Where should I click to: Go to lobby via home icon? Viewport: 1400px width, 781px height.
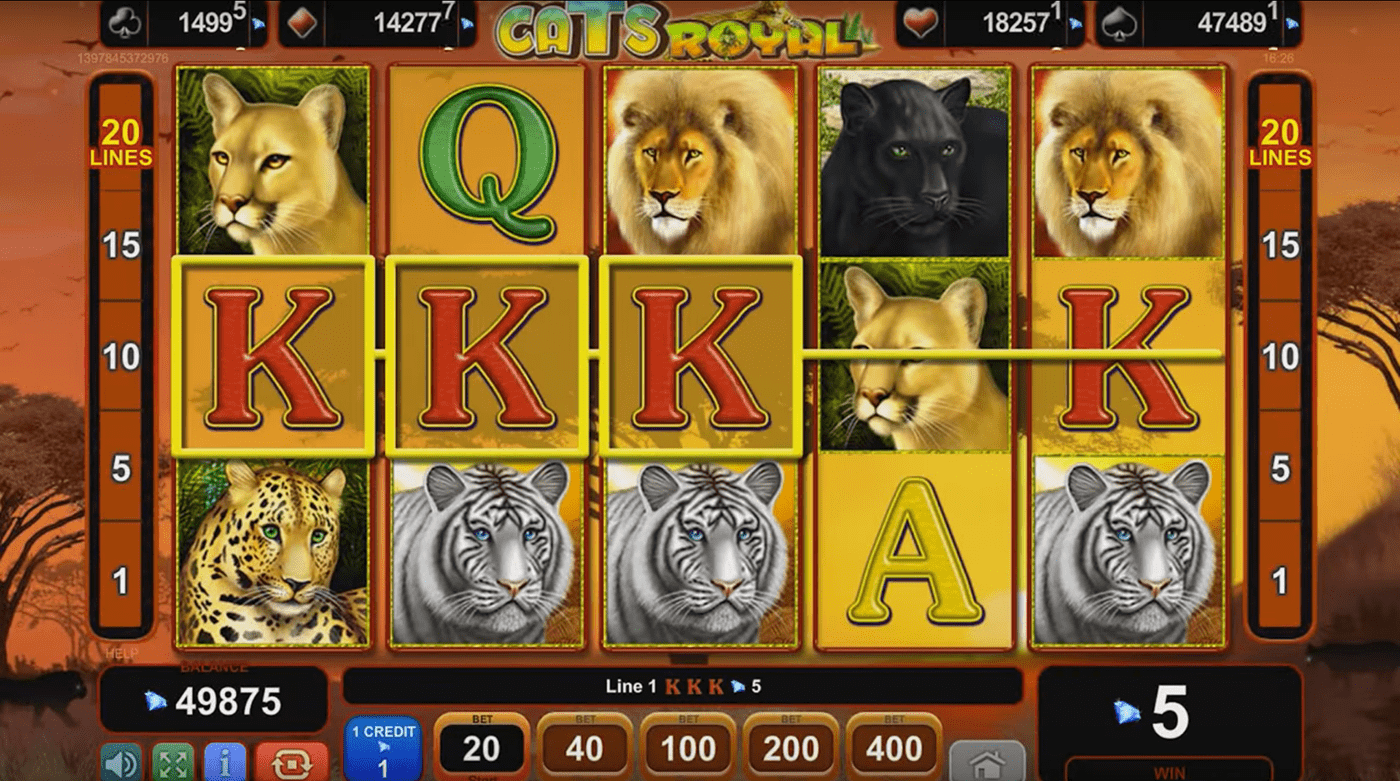(x=987, y=762)
